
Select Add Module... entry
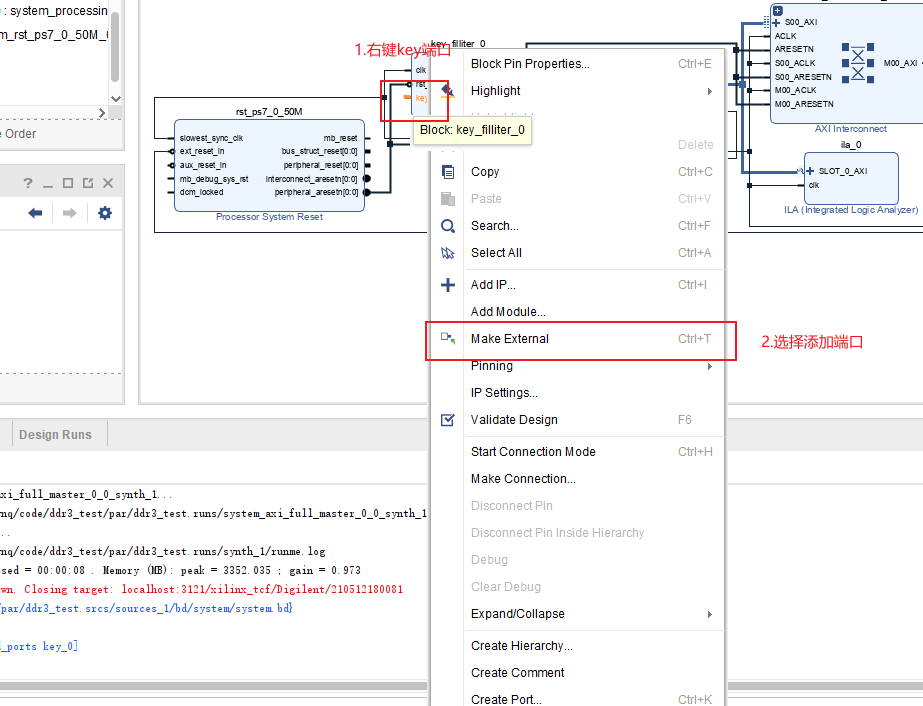click(x=577, y=311)
